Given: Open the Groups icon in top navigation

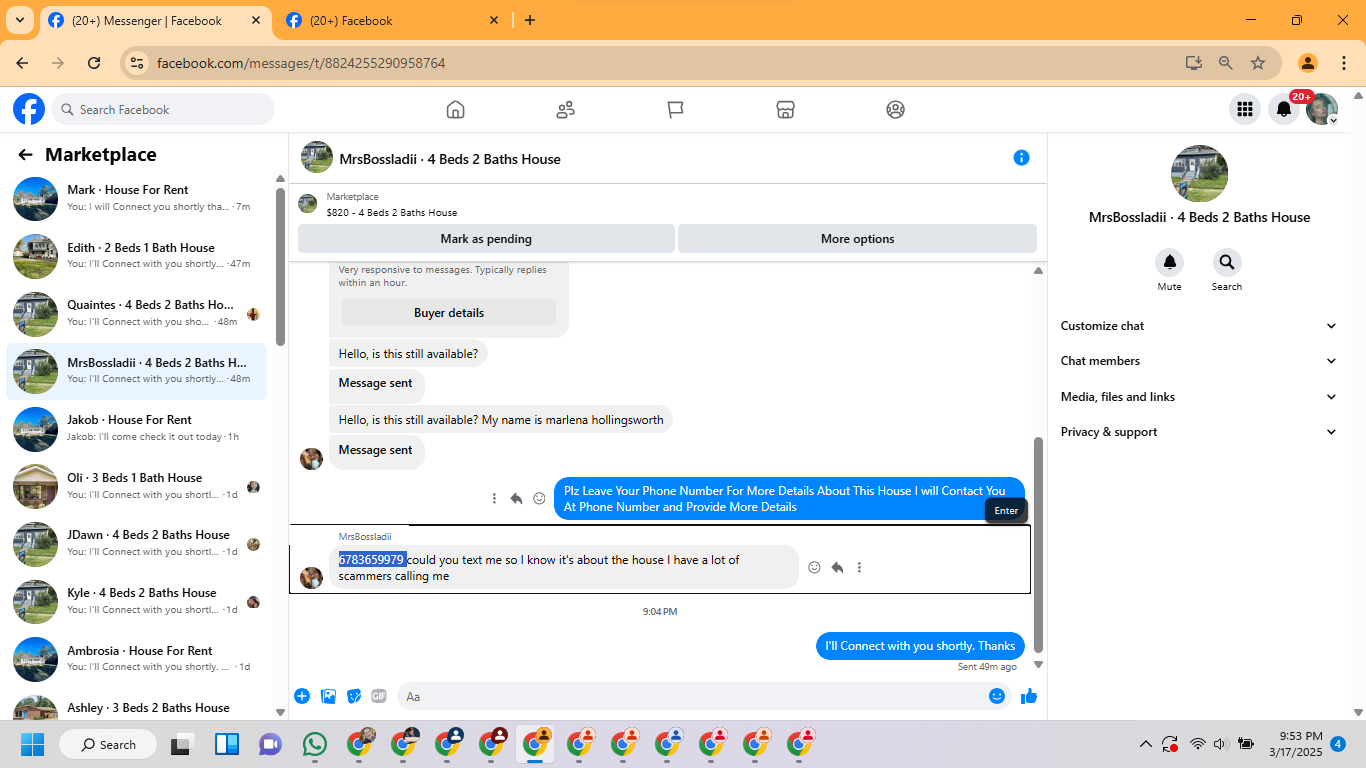Looking at the screenshot, I should [896, 110].
